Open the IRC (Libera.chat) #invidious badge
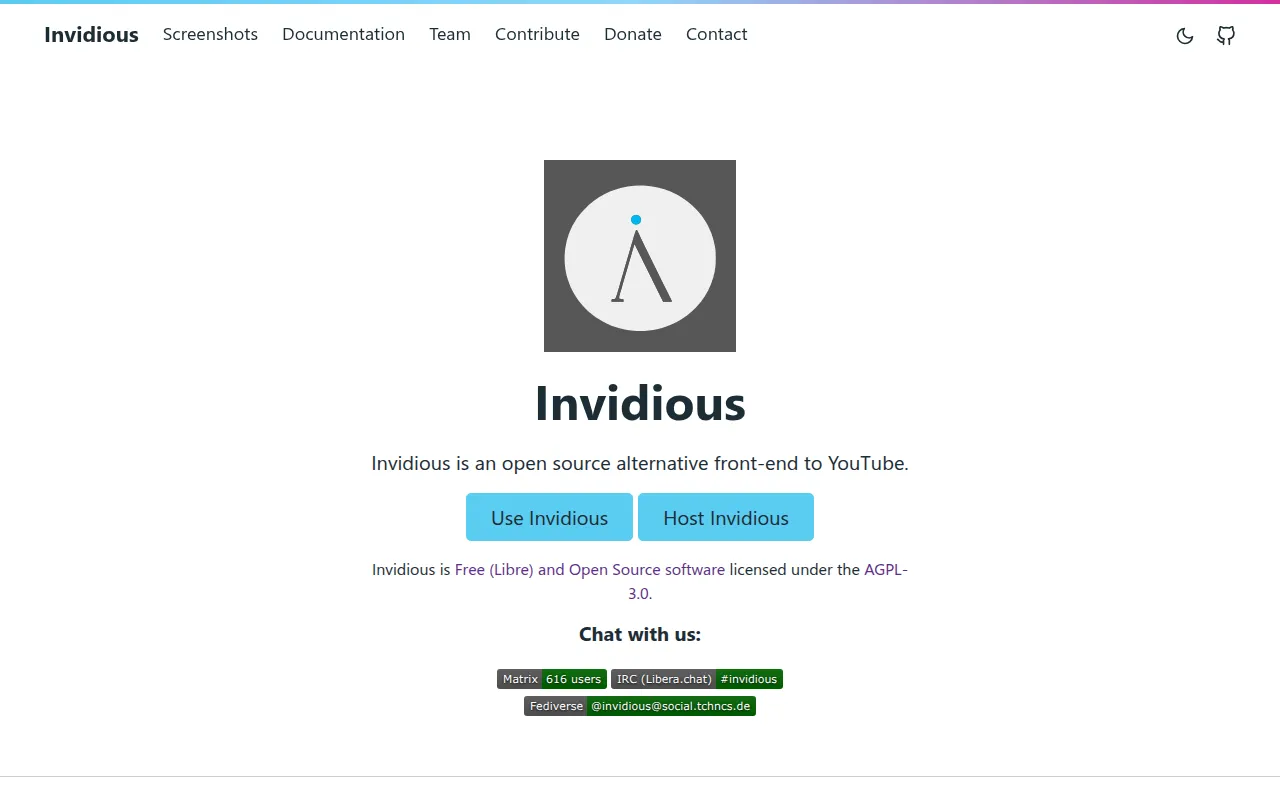Viewport: 1280px width, 800px height. (x=697, y=679)
